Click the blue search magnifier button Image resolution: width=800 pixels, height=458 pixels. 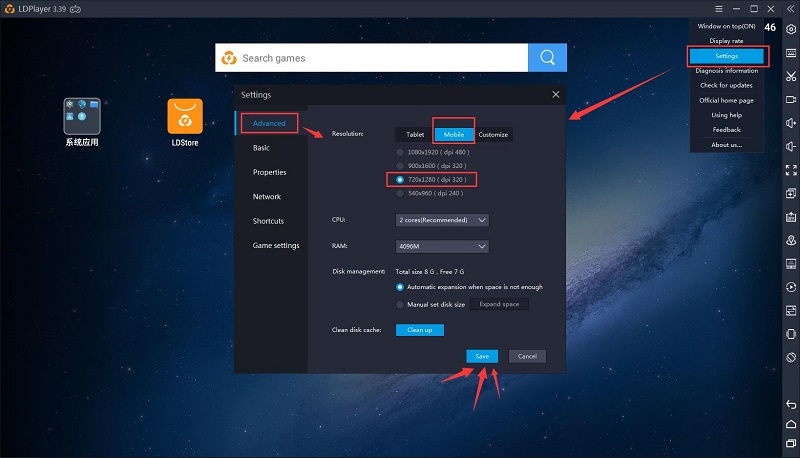pos(547,58)
